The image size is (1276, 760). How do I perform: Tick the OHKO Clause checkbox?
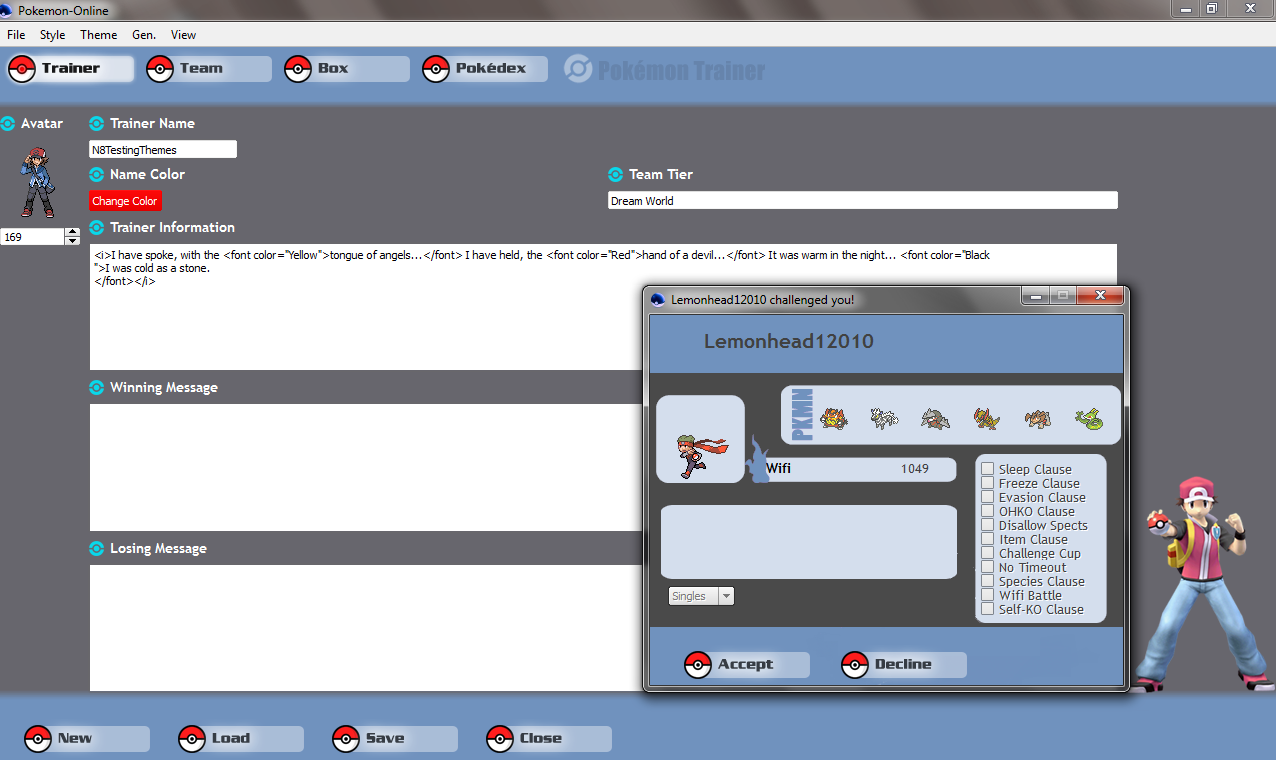click(988, 511)
